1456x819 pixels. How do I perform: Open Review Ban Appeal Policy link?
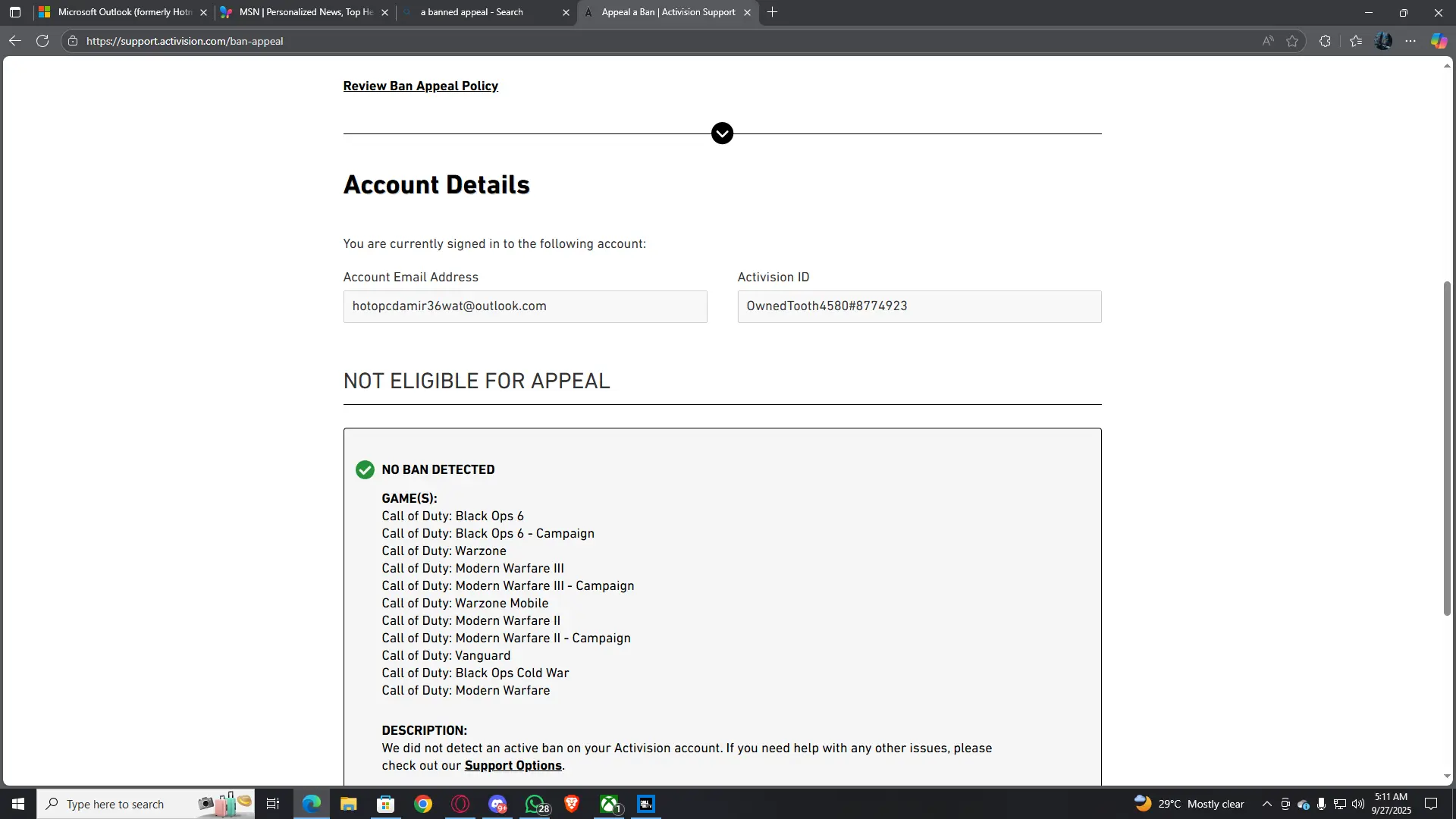tap(420, 86)
